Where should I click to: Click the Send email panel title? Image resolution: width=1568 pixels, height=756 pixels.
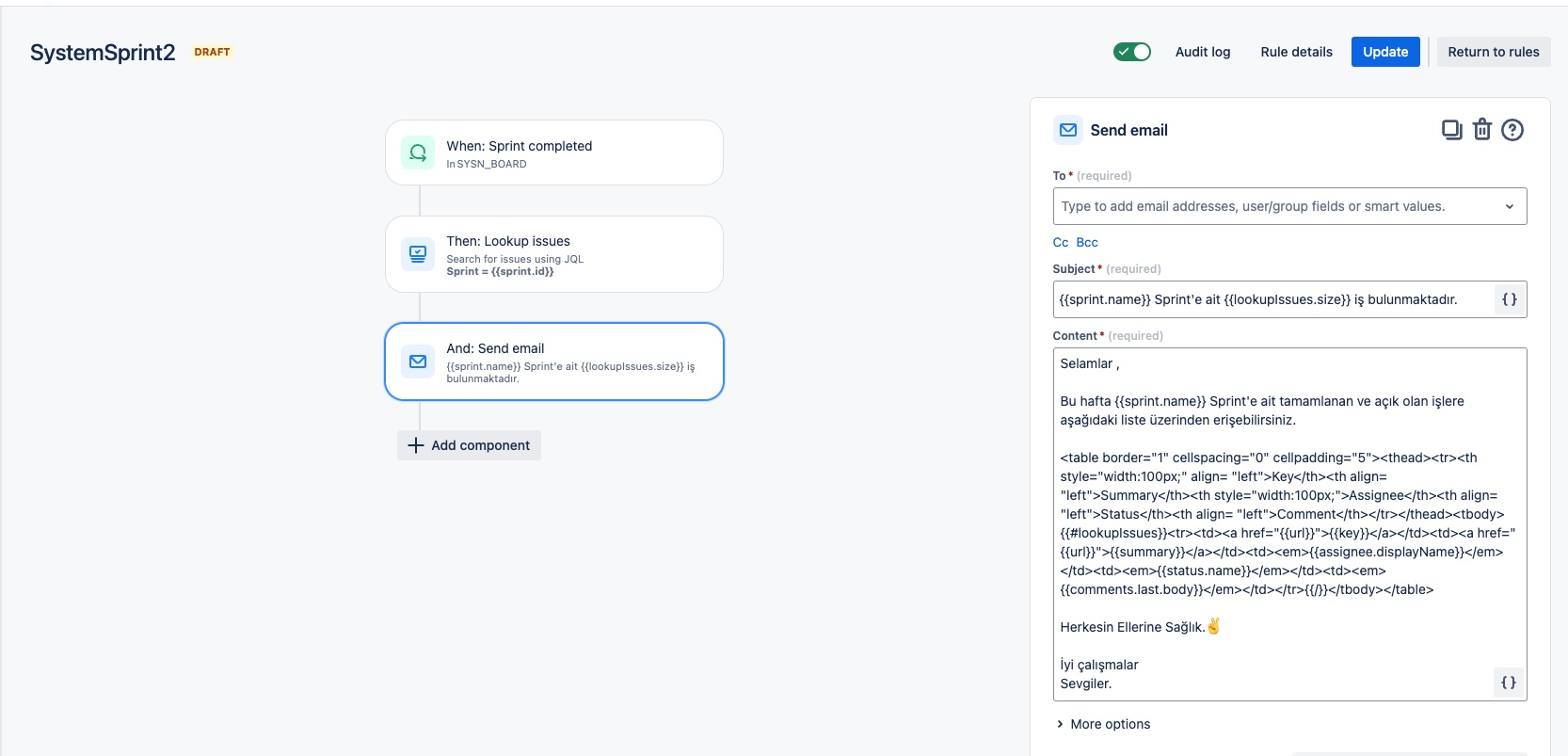tap(1128, 130)
